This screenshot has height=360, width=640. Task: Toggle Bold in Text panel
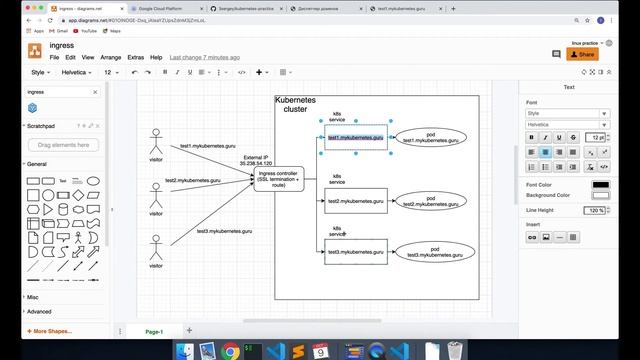coord(531,138)
